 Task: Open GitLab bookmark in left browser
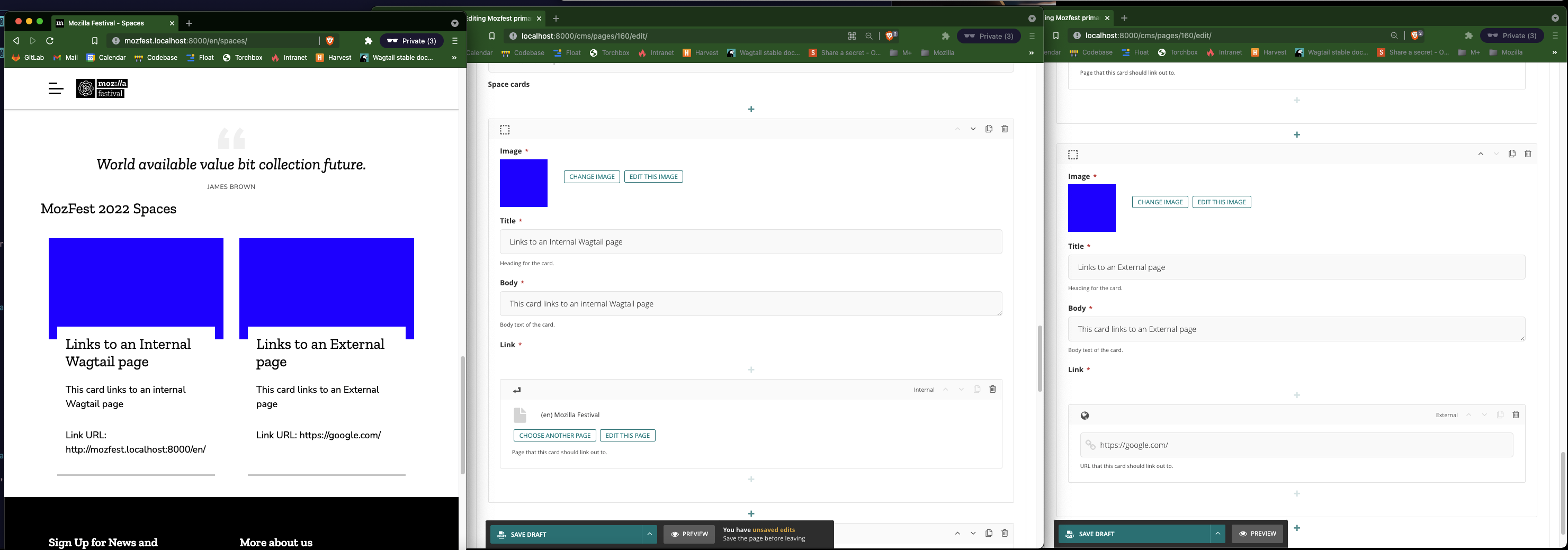click(x=29, y=58)
